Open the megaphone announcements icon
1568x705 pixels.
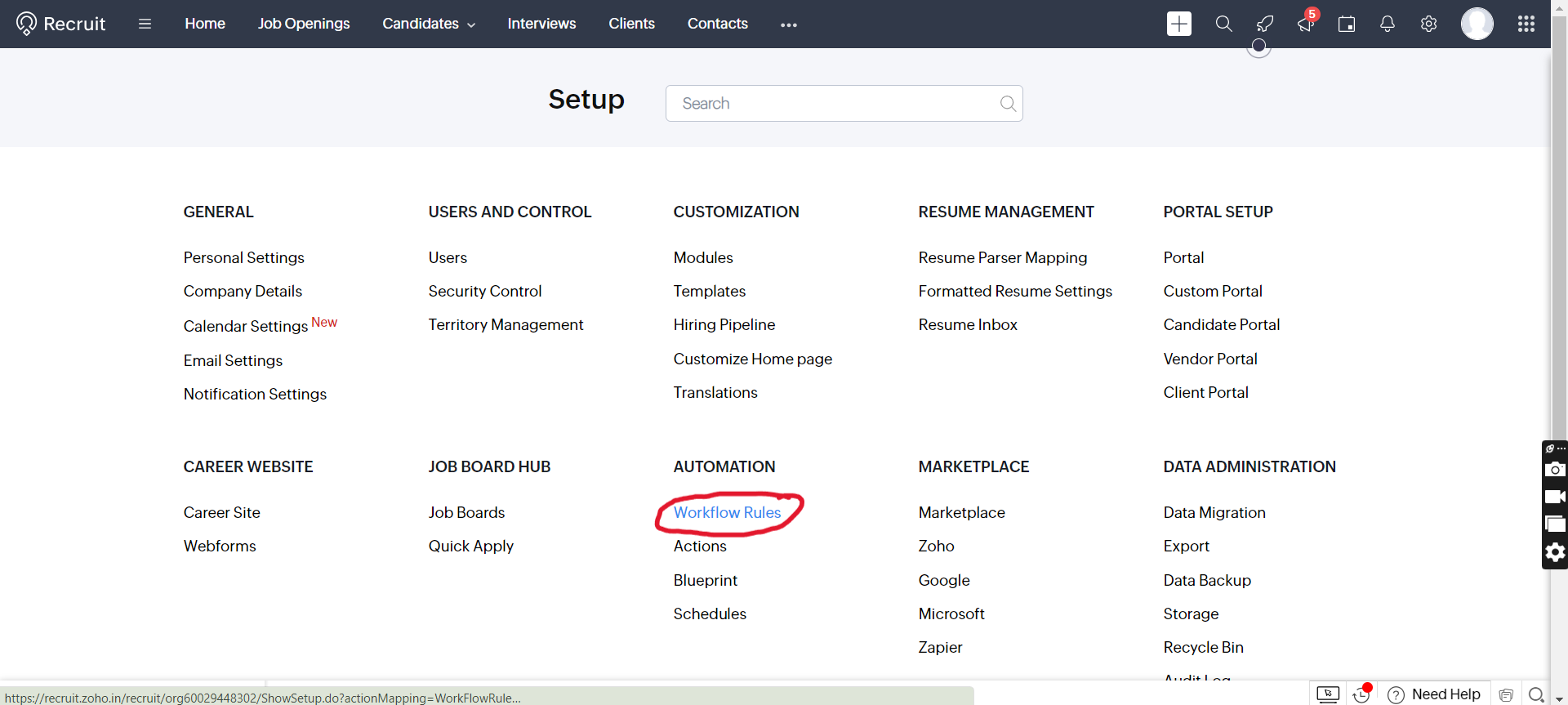tap(1306, 24)
